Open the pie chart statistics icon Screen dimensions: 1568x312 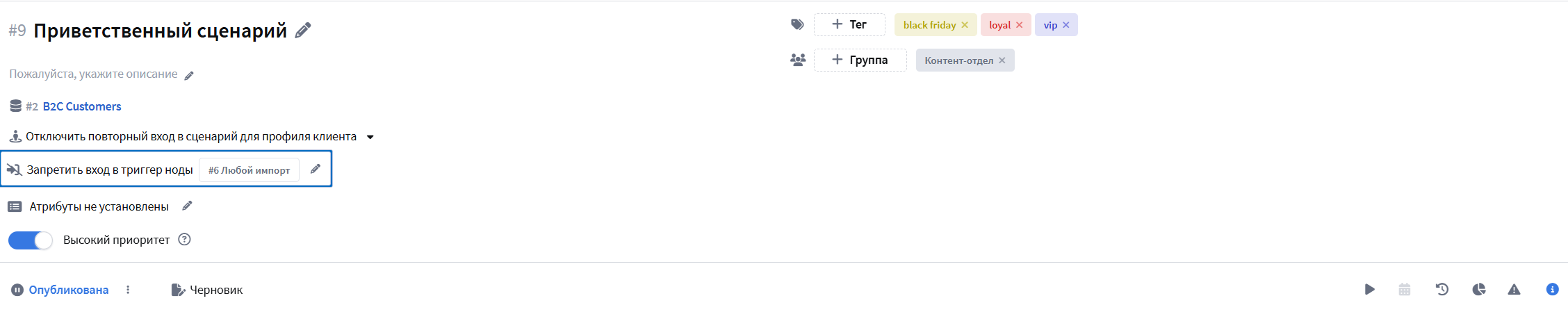pyautogui.click(x=1479, y=289)
